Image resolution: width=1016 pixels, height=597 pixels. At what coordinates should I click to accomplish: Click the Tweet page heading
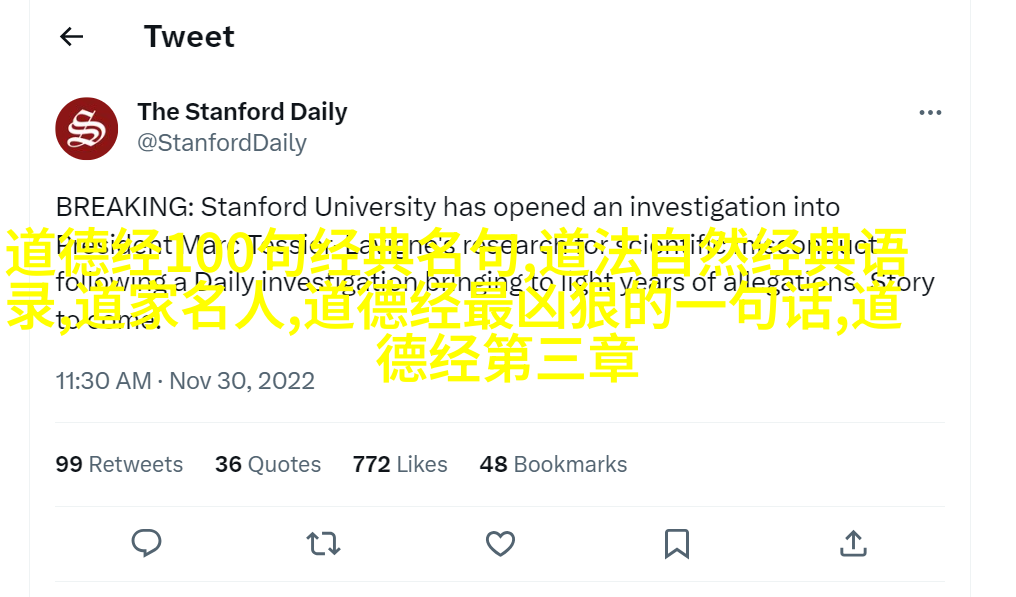click(x=189, y=37)
